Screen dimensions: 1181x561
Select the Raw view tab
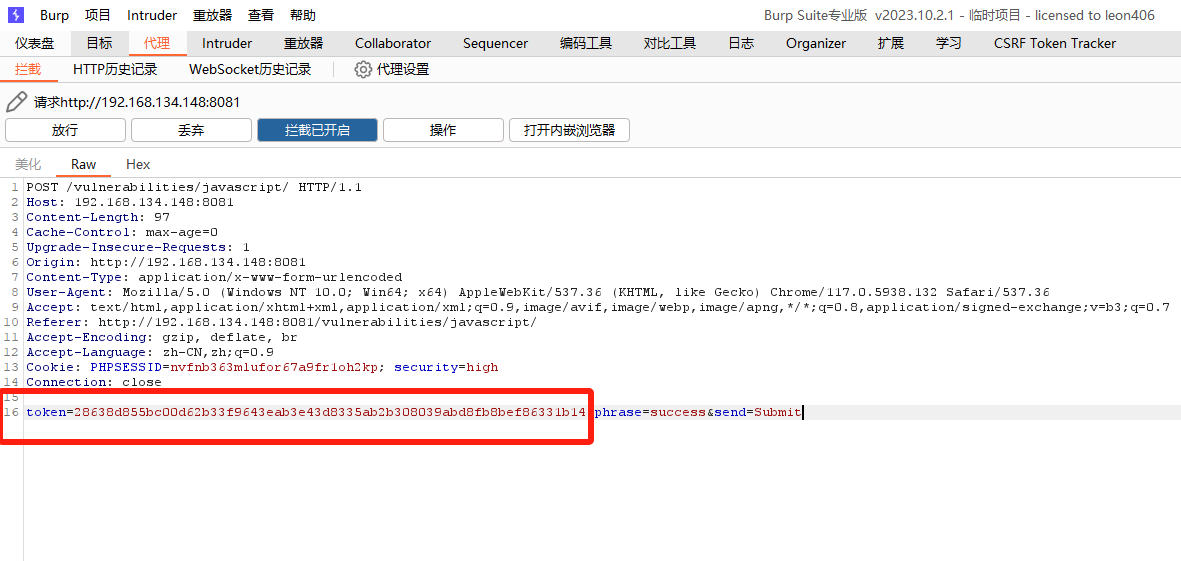click(x=84, y=164)
